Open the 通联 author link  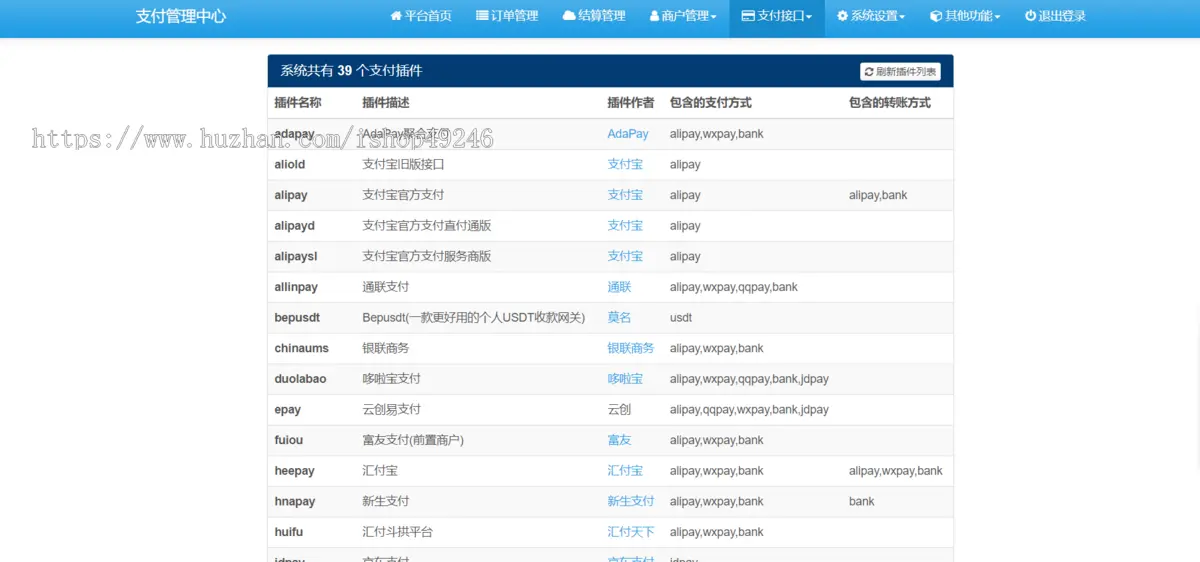pos(619,287)
